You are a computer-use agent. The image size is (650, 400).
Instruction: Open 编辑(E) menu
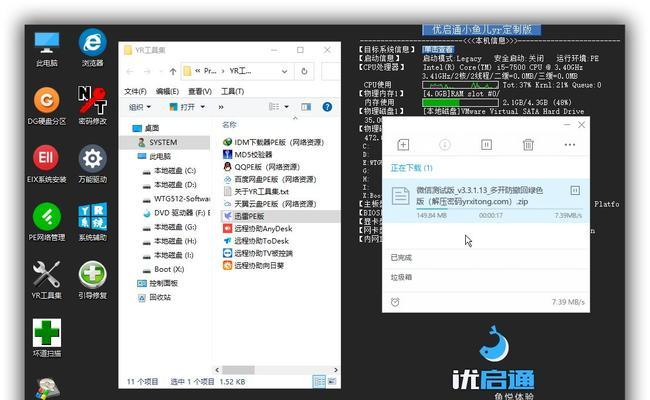(167, 91)
